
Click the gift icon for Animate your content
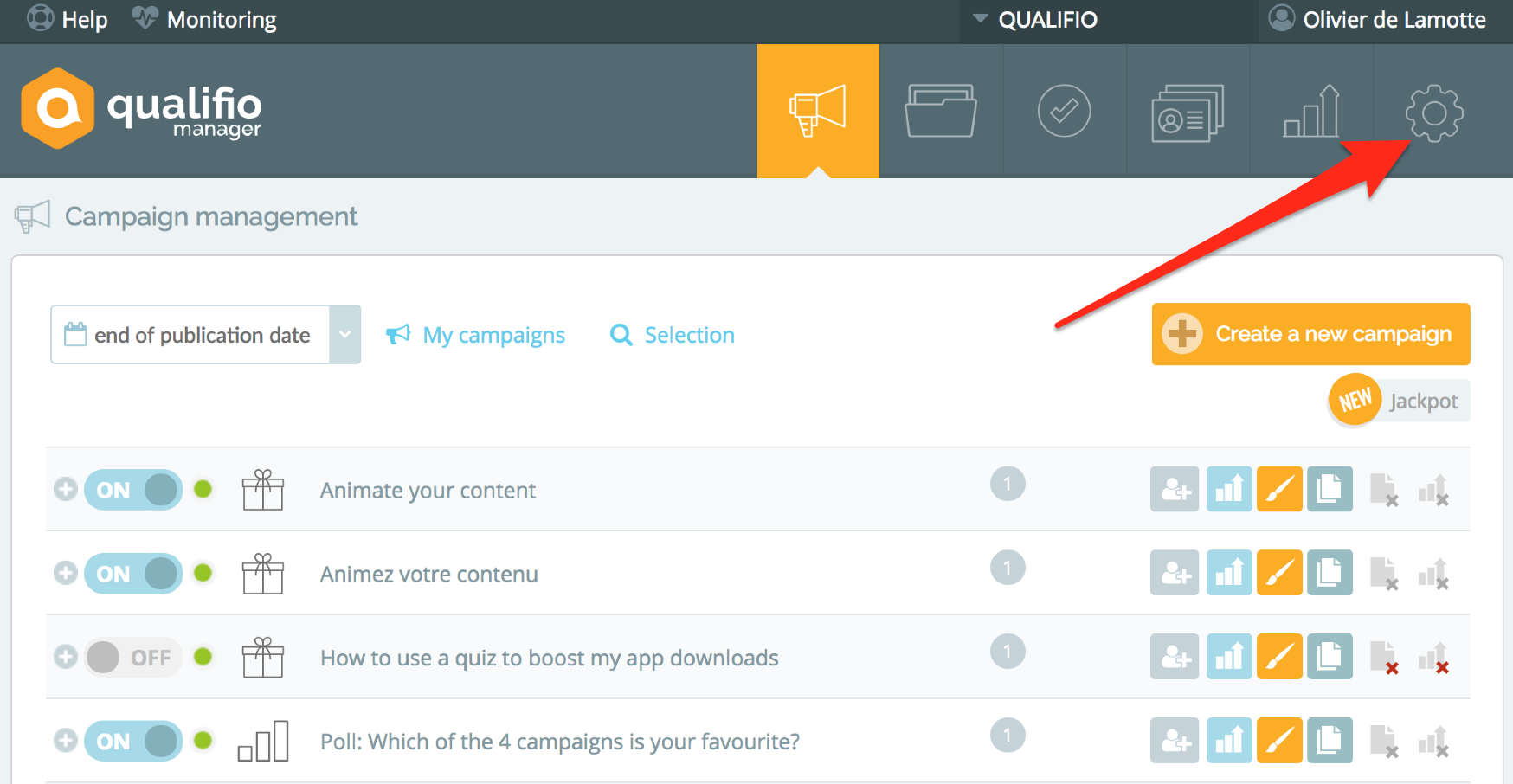(x=263, y=490)
